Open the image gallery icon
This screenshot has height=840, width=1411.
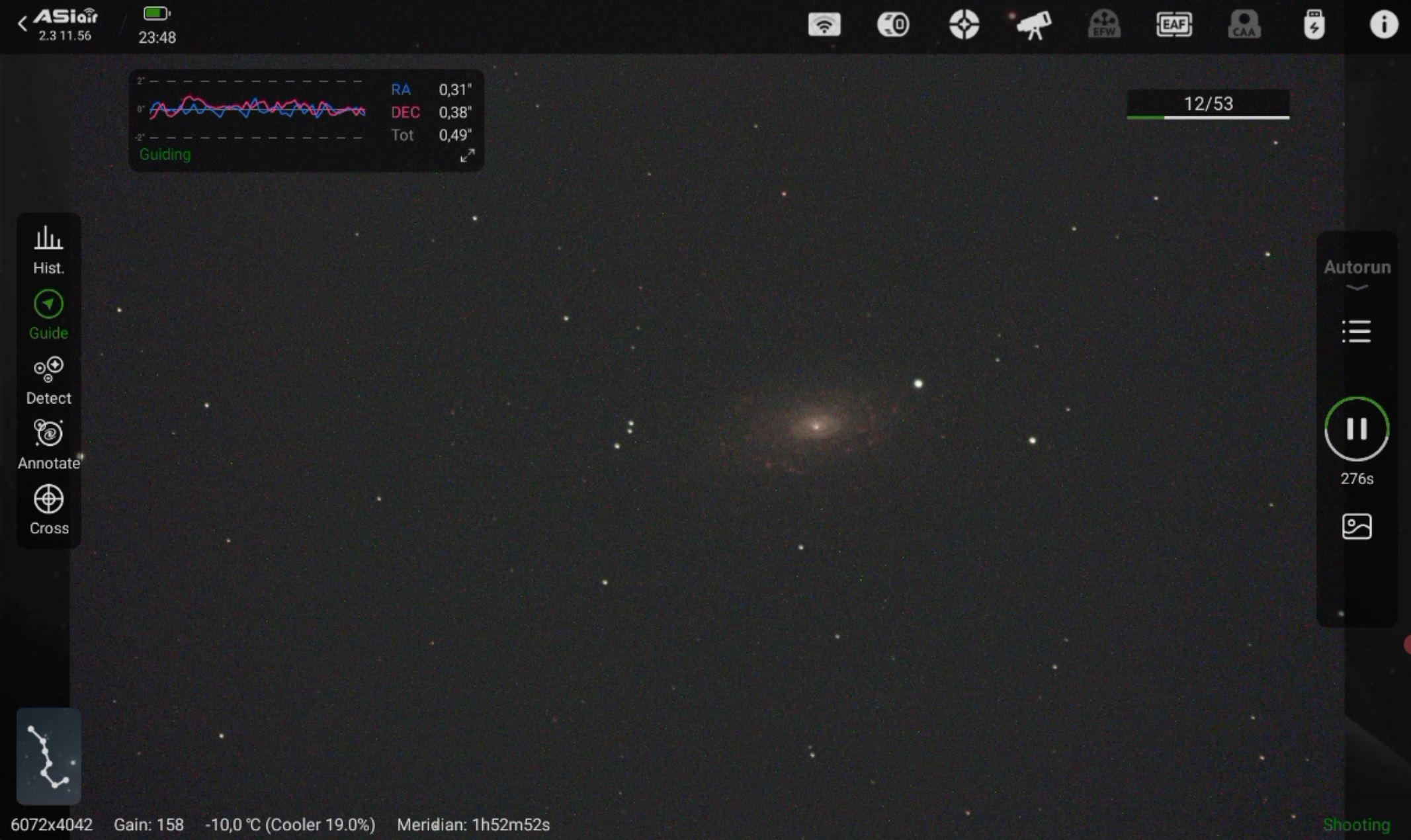[1356, 526]
